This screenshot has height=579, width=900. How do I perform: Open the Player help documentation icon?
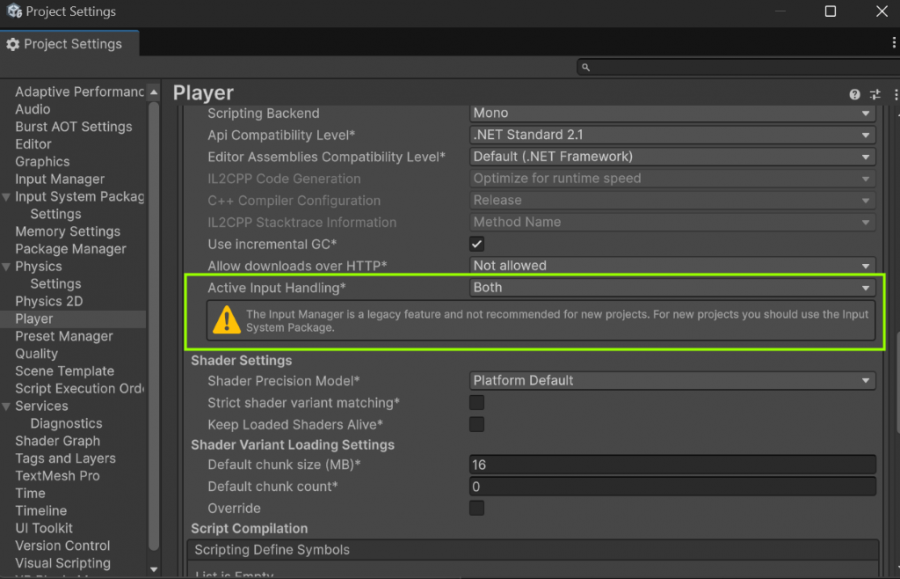pyautogui.click(x=855, y=94)
